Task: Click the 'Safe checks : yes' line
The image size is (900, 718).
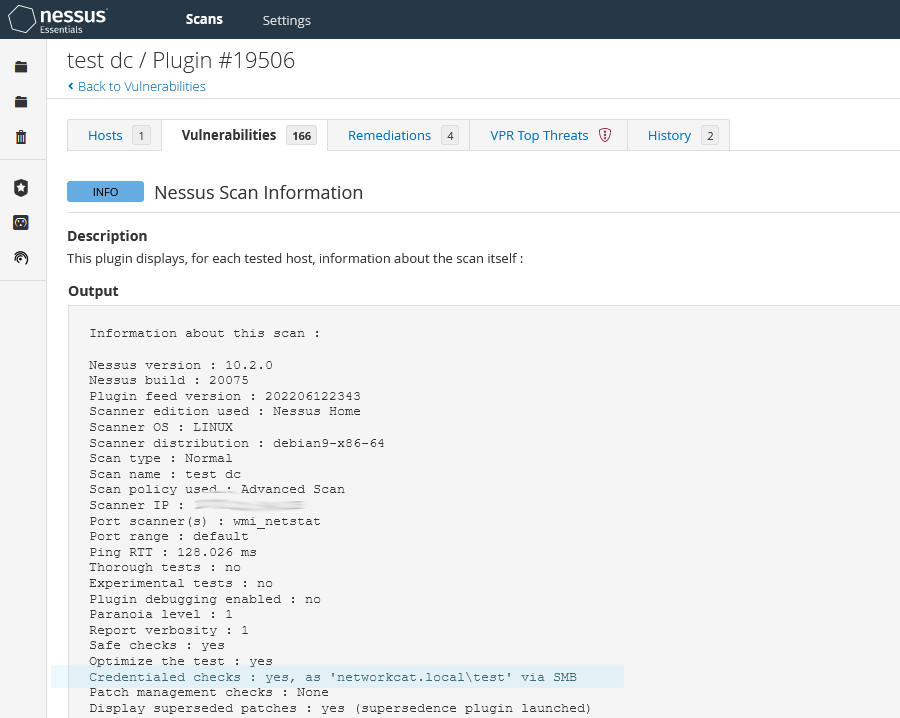Action: pyautogui.click(x=157, y=645)
